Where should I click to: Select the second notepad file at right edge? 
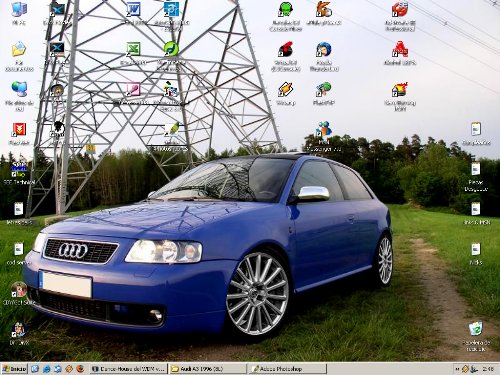click(476, 169)
